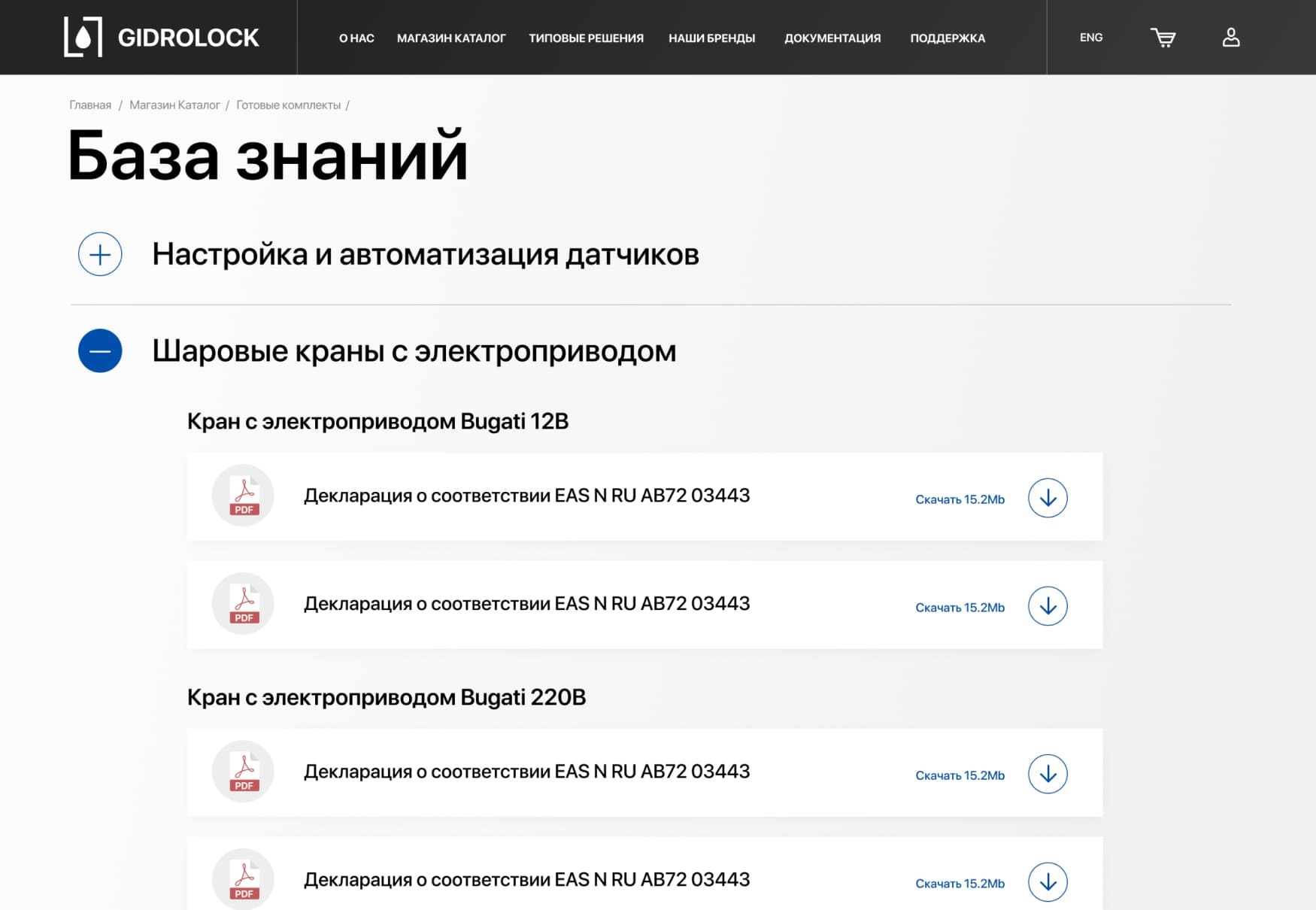The height and width of the screenshot is (910, 1316).
Task: Click Кран с электроприводом Bugati 220В subheading
Action: (x=387, y=697)
